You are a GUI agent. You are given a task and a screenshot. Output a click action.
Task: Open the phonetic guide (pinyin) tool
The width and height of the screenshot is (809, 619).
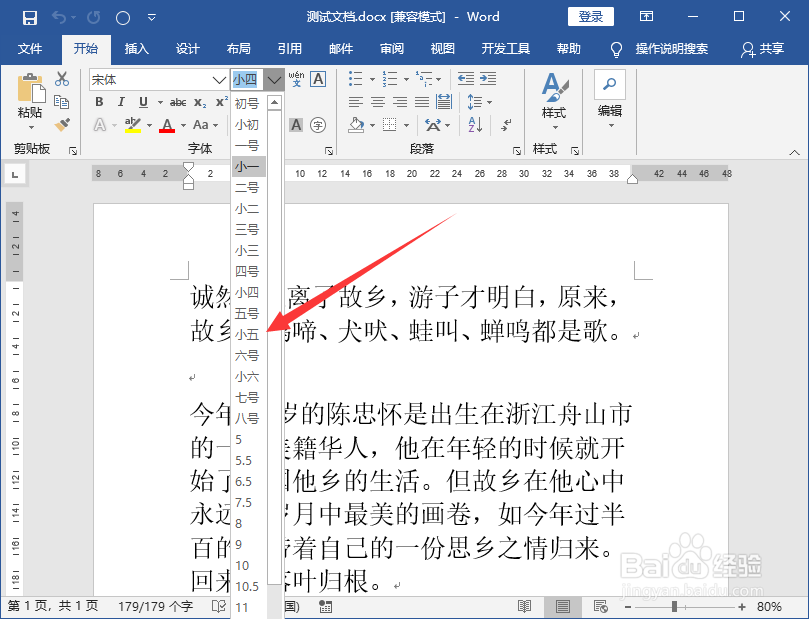[296, 80]
